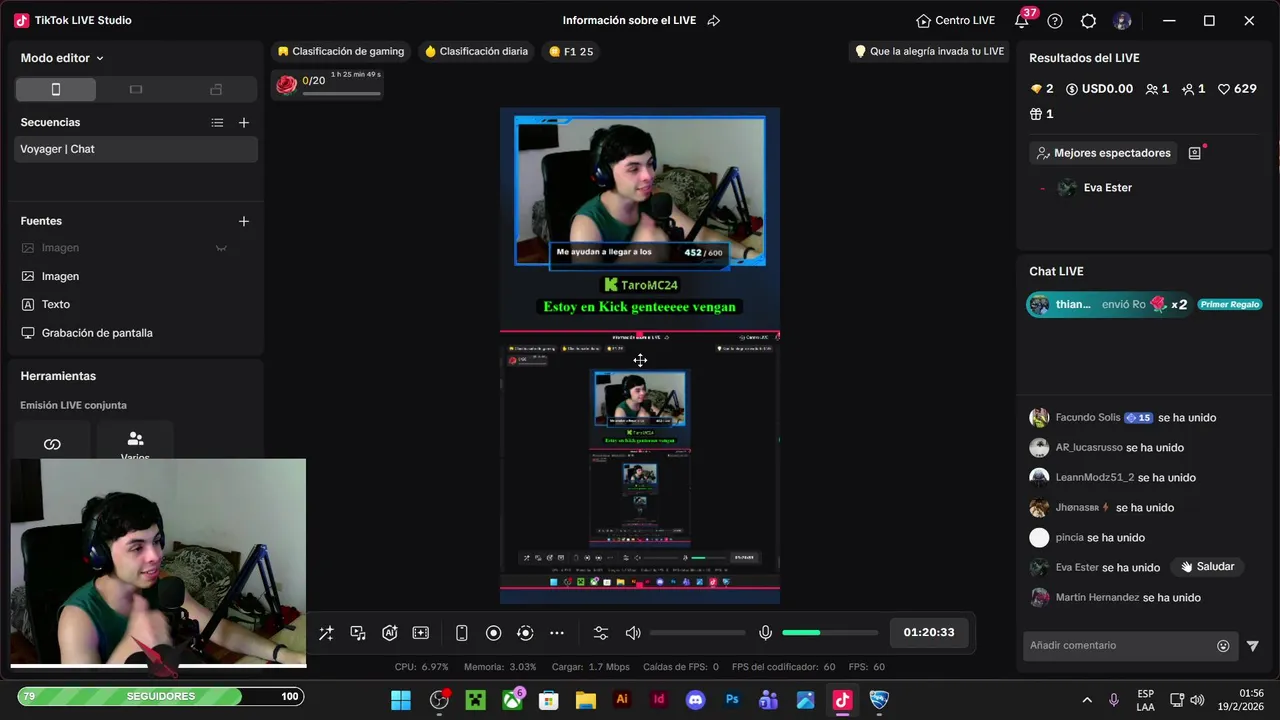1280x720 pixels.
Task: Open the settings gear icon
Action: [1089, 21]
